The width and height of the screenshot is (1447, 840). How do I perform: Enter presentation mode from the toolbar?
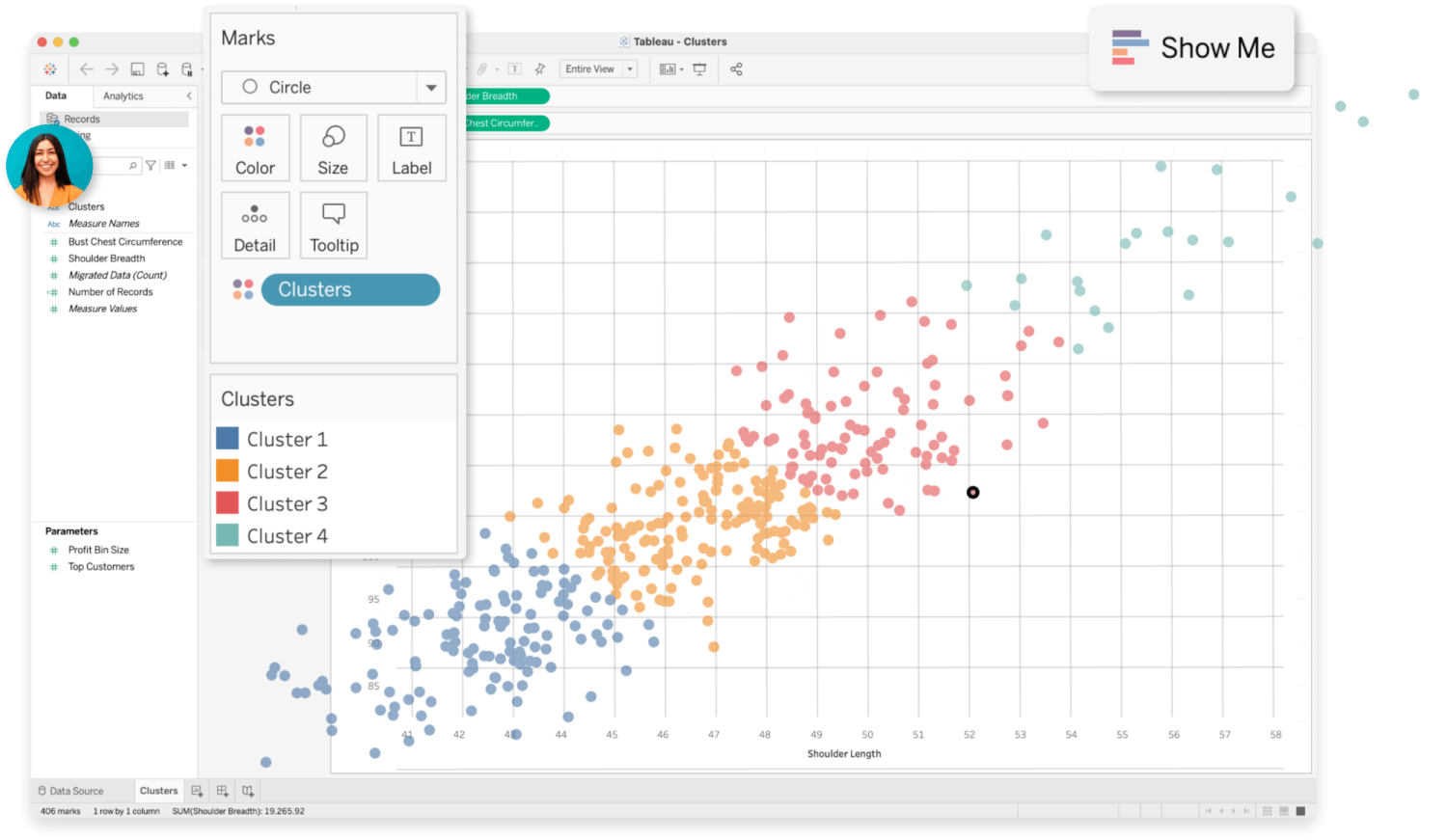(x=699, y=68)
